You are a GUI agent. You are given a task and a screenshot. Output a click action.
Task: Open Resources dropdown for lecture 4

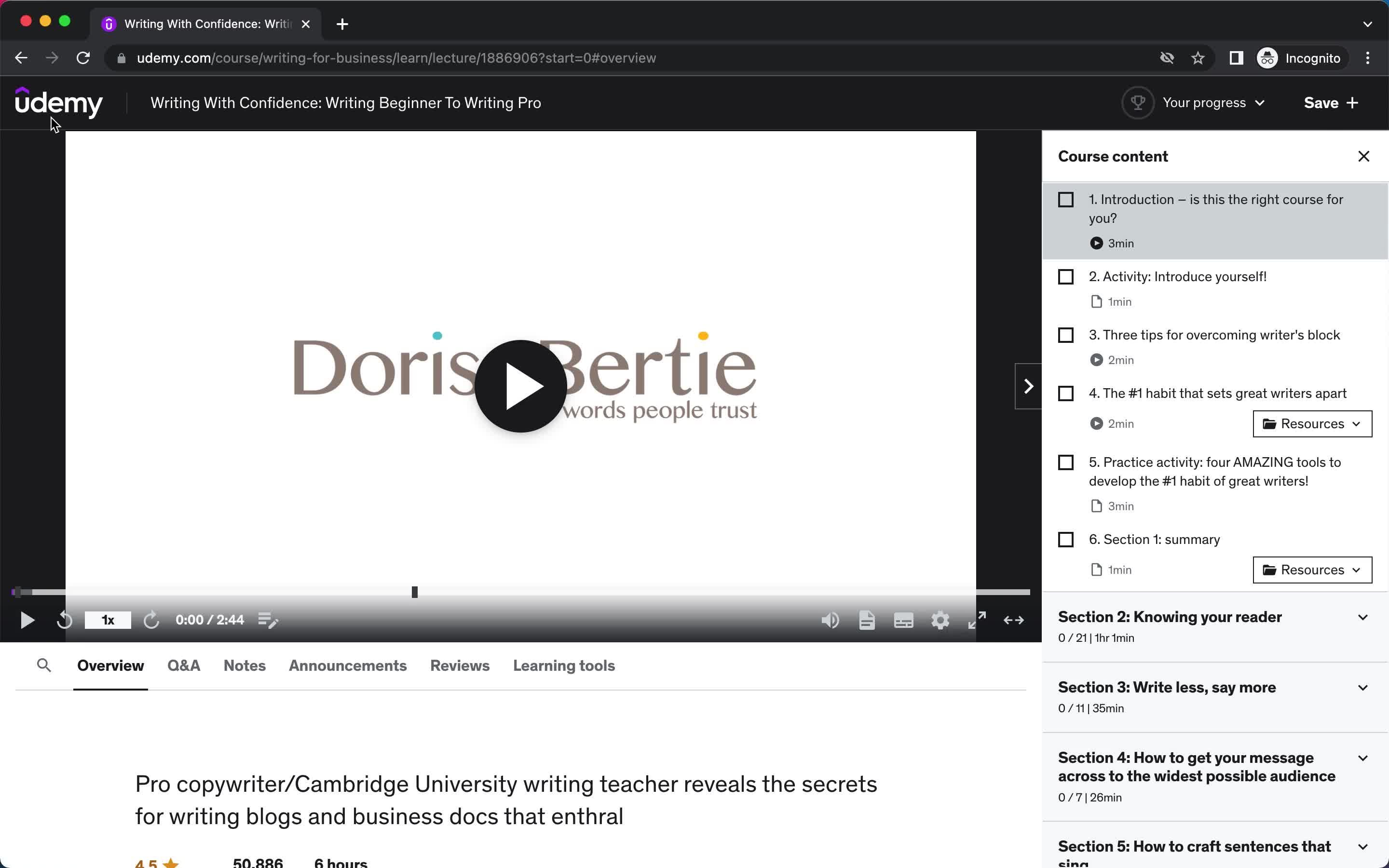[x=1312, y=424]
